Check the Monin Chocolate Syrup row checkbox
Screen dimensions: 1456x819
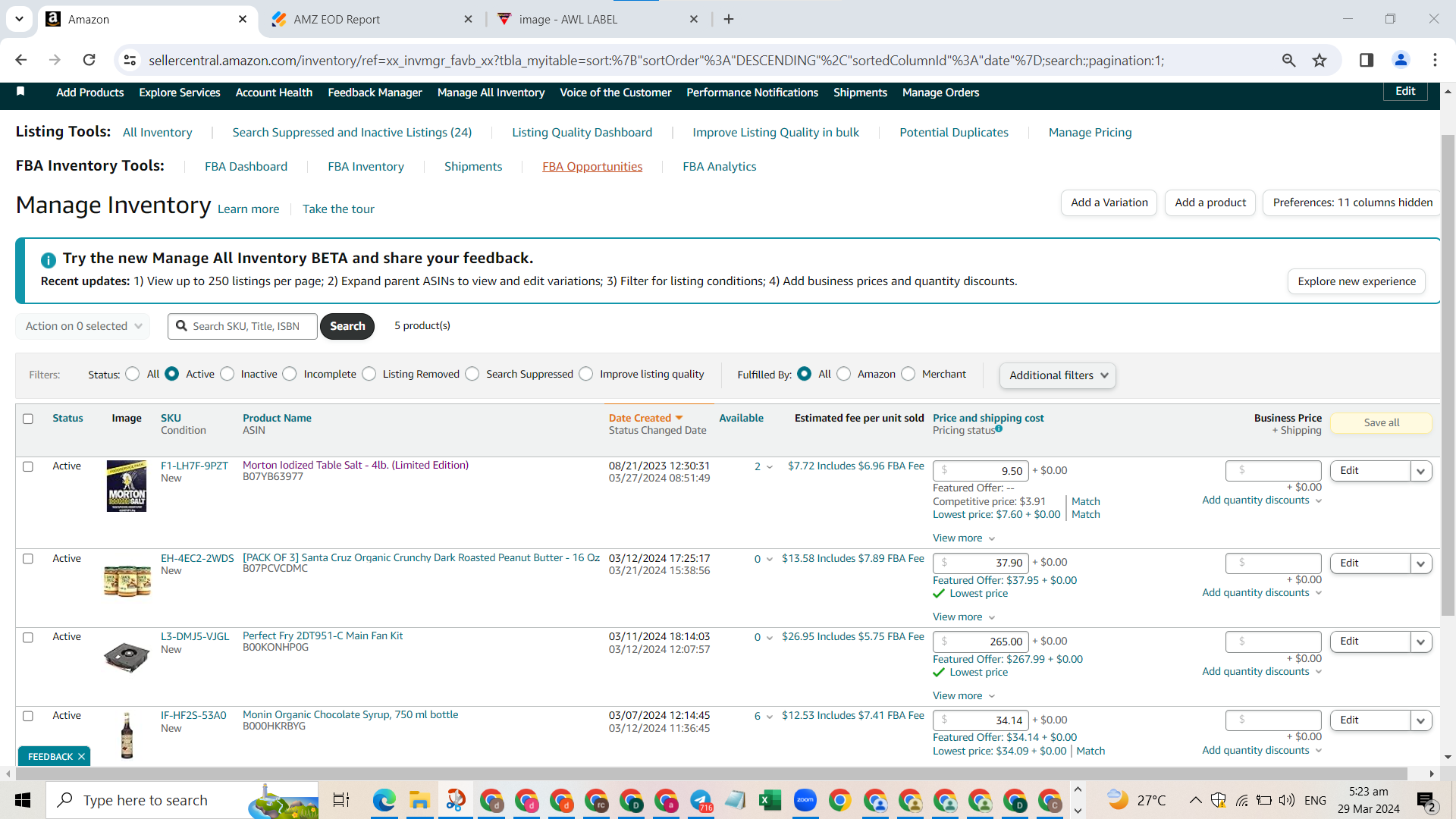coord(28,716)
